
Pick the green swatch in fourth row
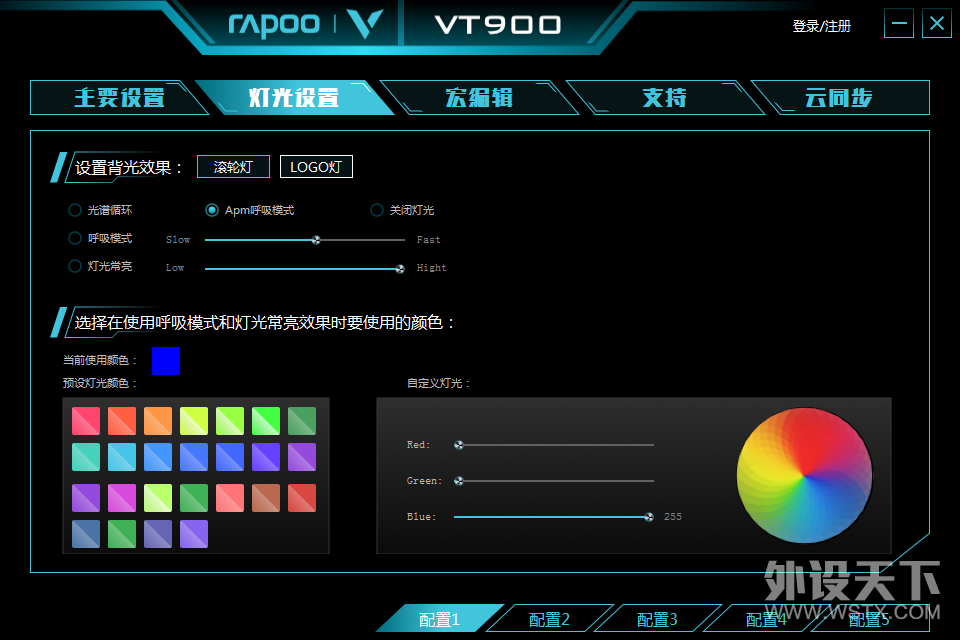pos(122,534)
